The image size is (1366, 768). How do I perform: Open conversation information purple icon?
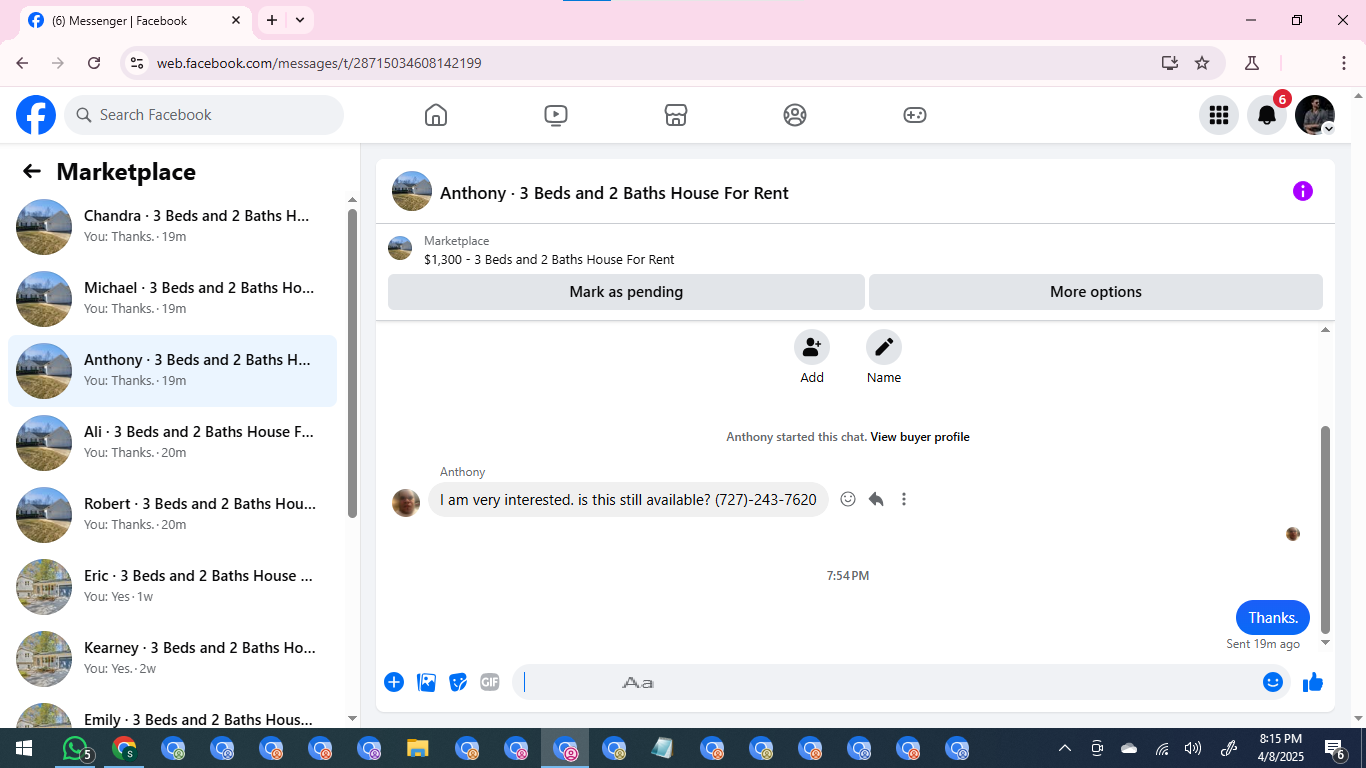1303,191
